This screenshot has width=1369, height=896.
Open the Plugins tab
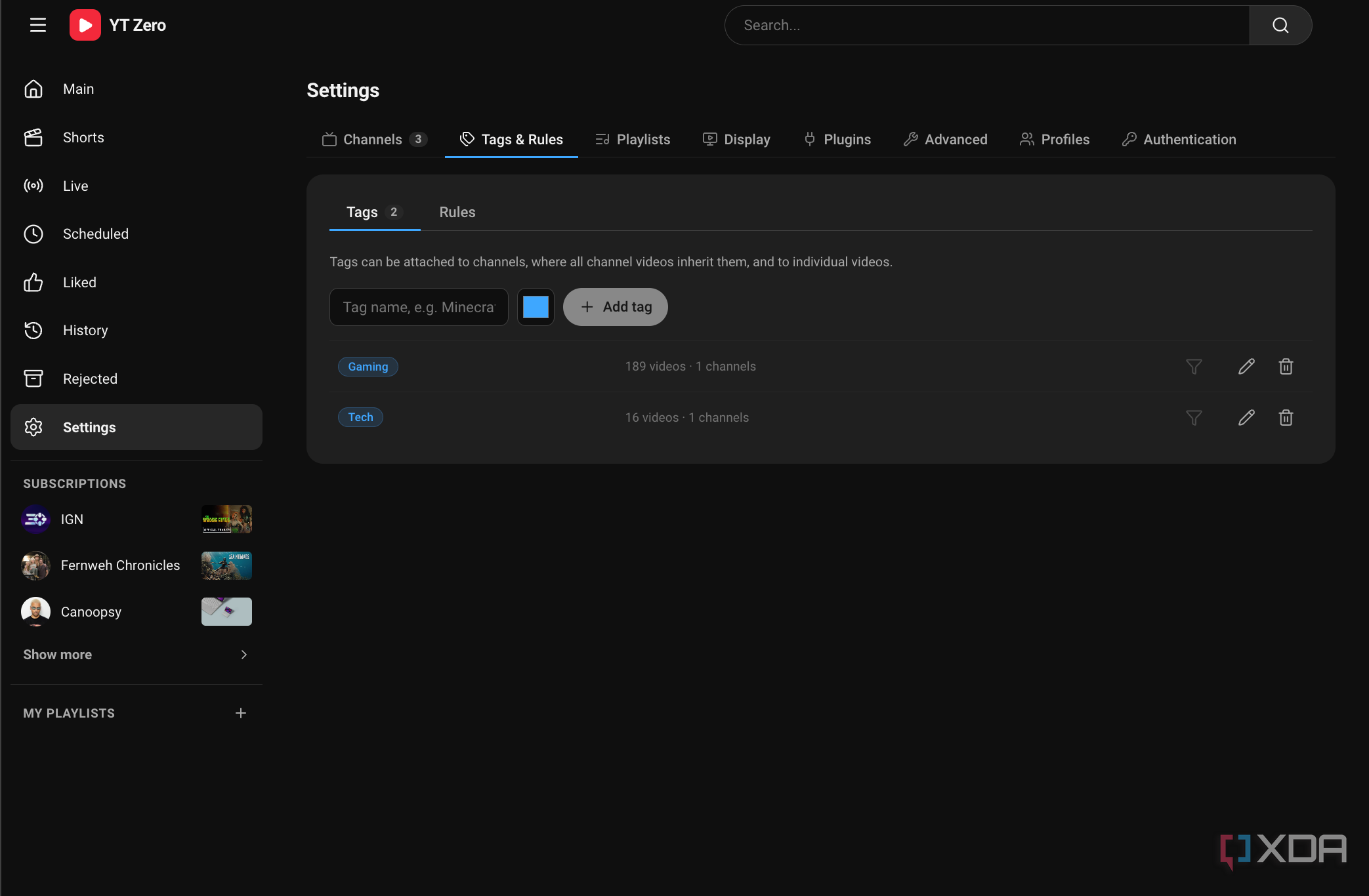click(837, 139)
